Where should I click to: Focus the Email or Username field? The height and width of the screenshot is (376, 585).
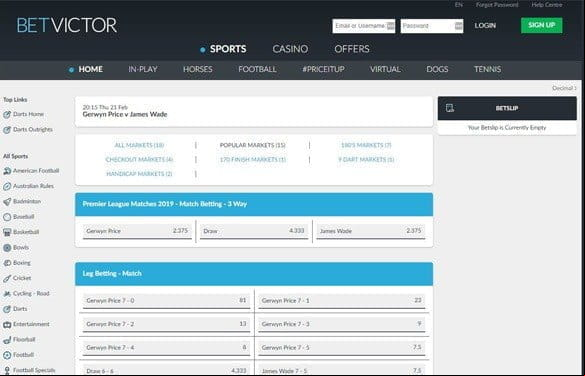pos(364,26)
